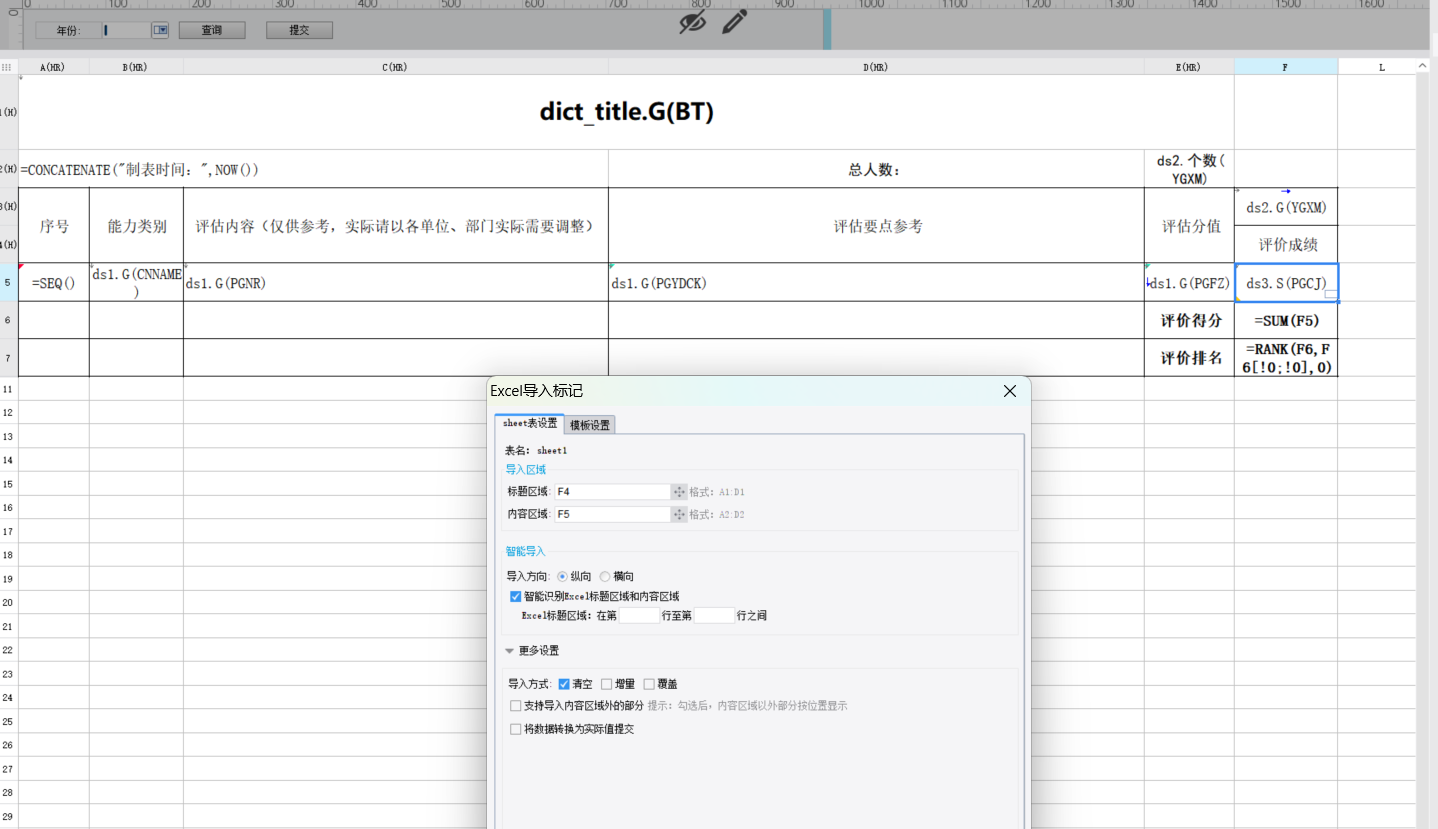Click the ds1.G(PGNR) cell

point(396,283)
